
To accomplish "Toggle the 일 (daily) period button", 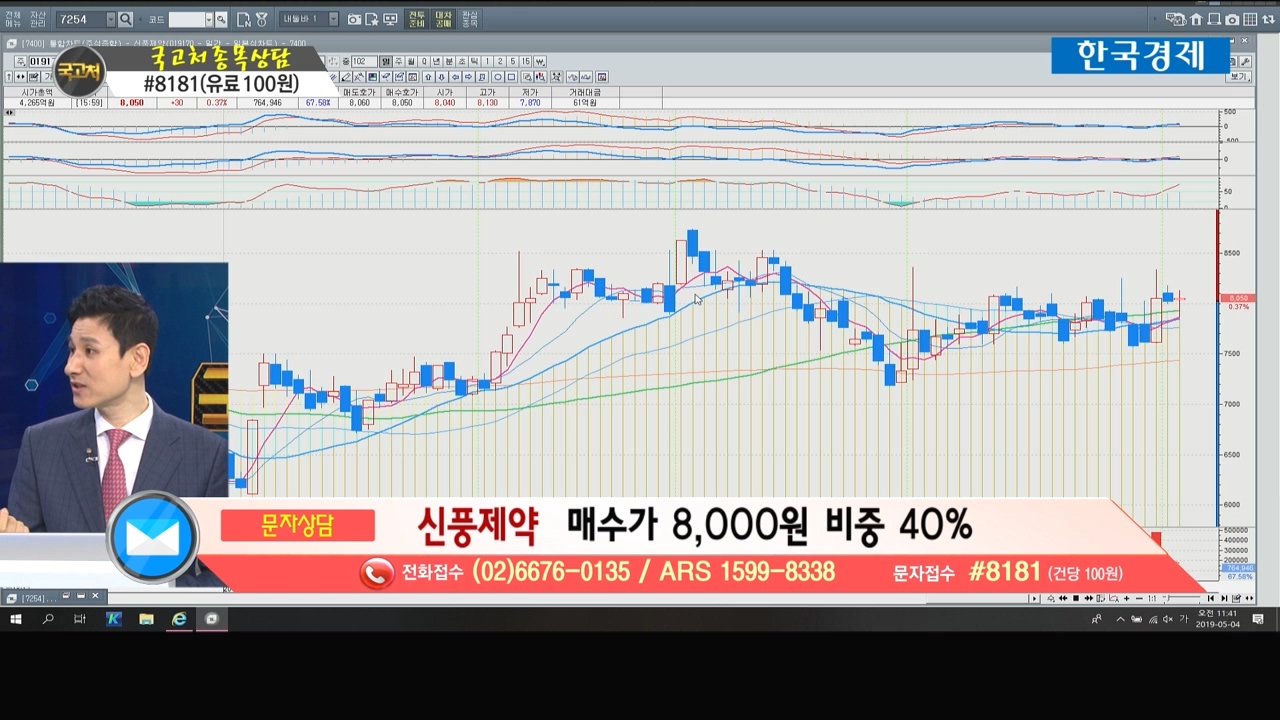I will [385, 62].
